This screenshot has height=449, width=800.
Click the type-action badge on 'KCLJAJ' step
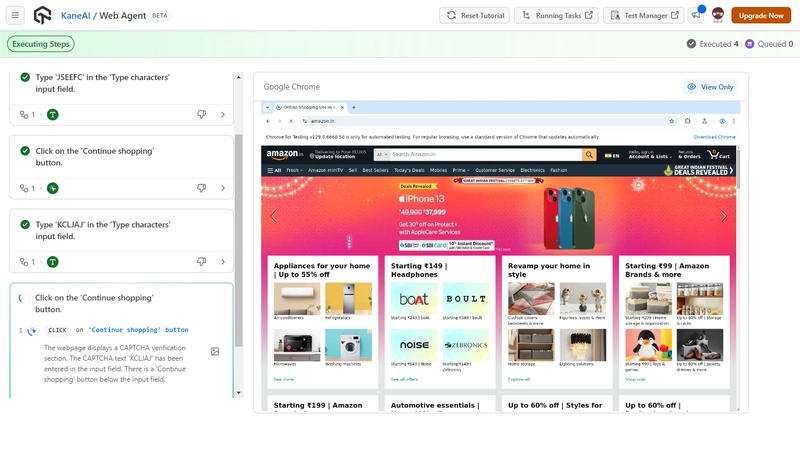tap(53, 262)
